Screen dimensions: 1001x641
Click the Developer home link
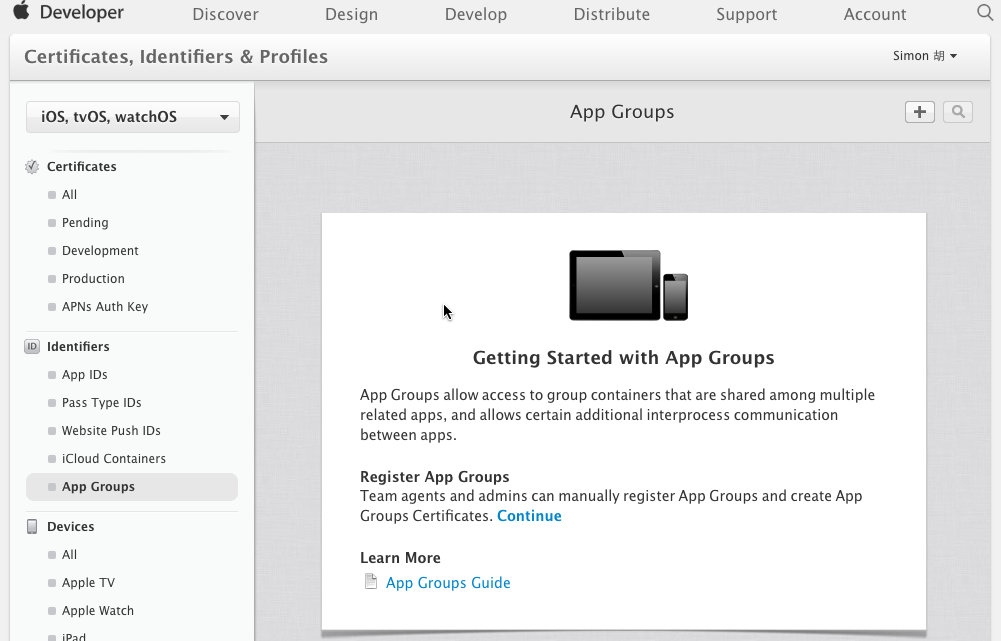pyautogui.click(x=82, y=12)
